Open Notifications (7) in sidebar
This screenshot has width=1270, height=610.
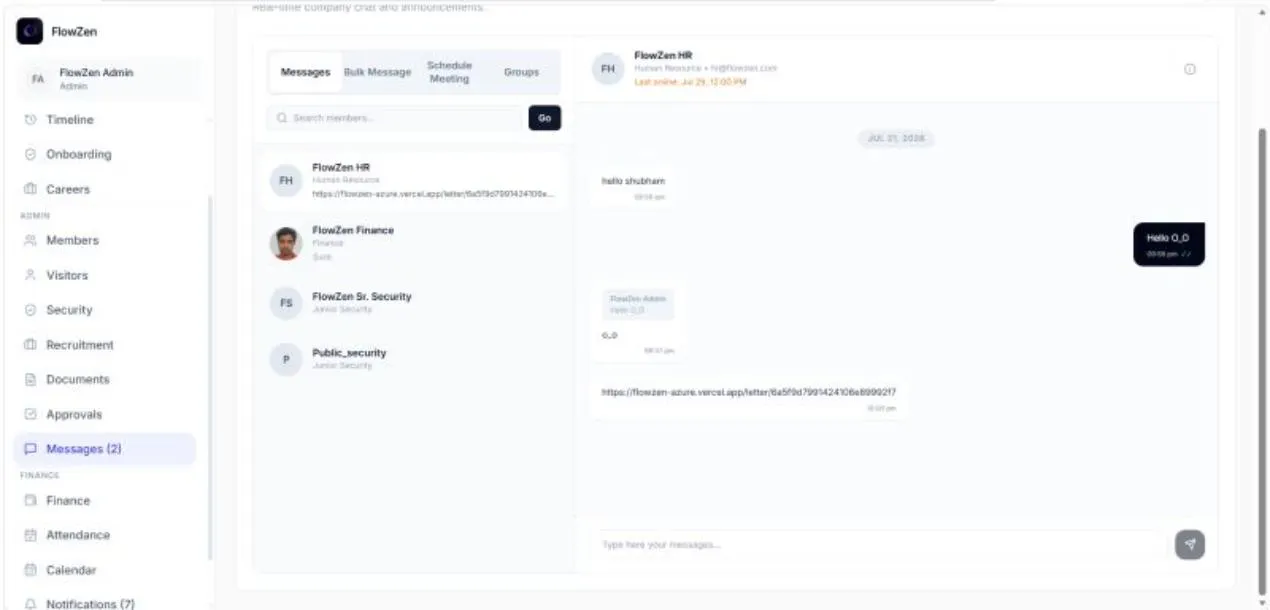click(90, 604)
